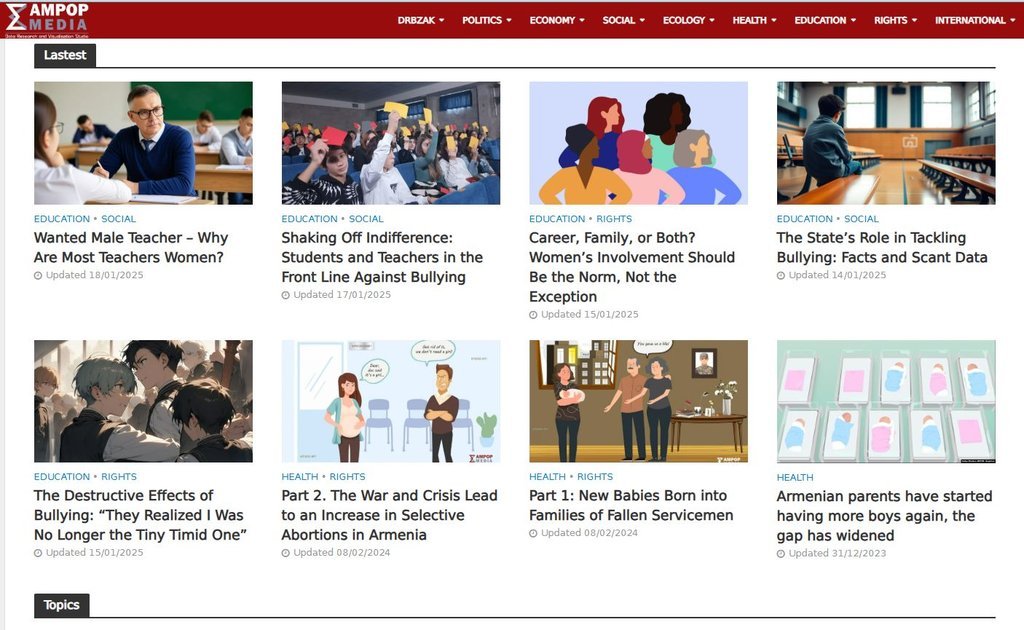1024x630 pixels.
Task: Click the anime-style bullying article image
Action: click(143, 401)
